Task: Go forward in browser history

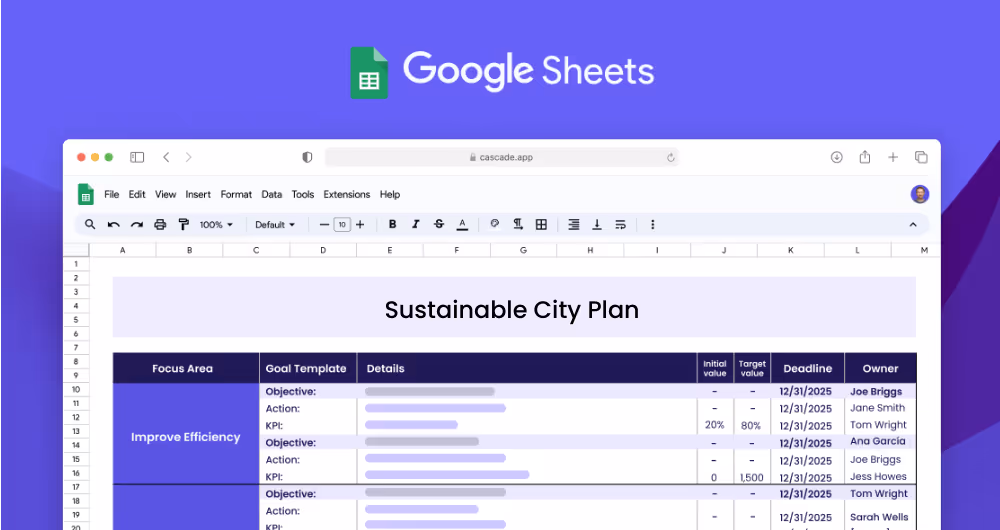Action: click(x=188, y=157)
